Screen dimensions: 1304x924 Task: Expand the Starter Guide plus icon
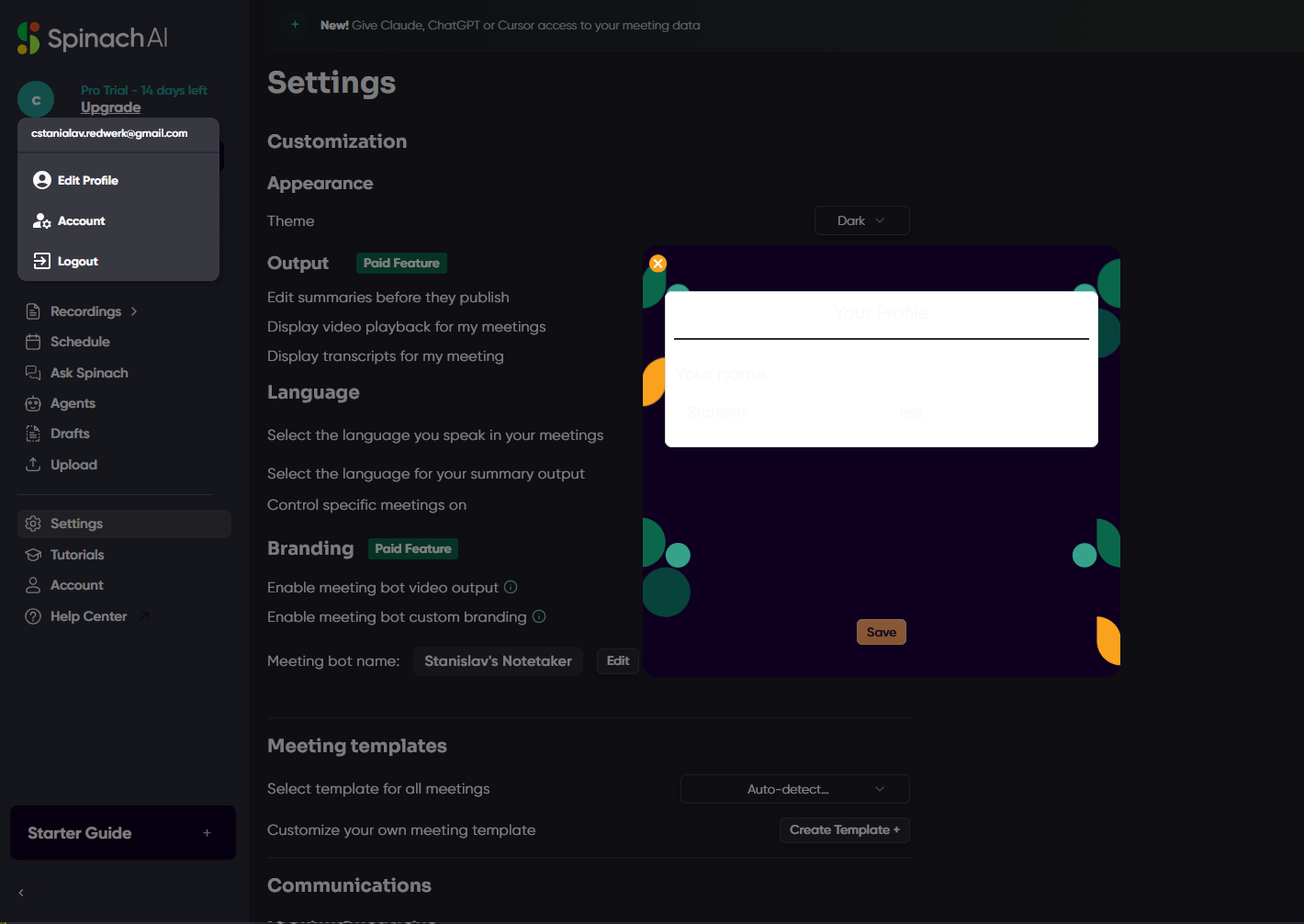coord(207,833)
